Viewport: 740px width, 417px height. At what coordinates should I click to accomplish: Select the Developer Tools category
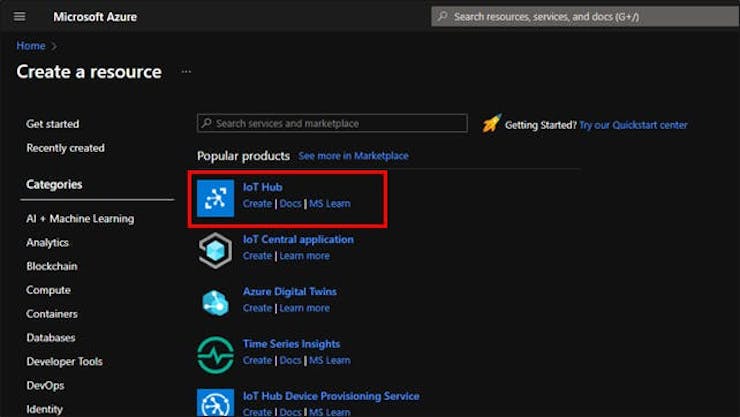coord(64,361)
